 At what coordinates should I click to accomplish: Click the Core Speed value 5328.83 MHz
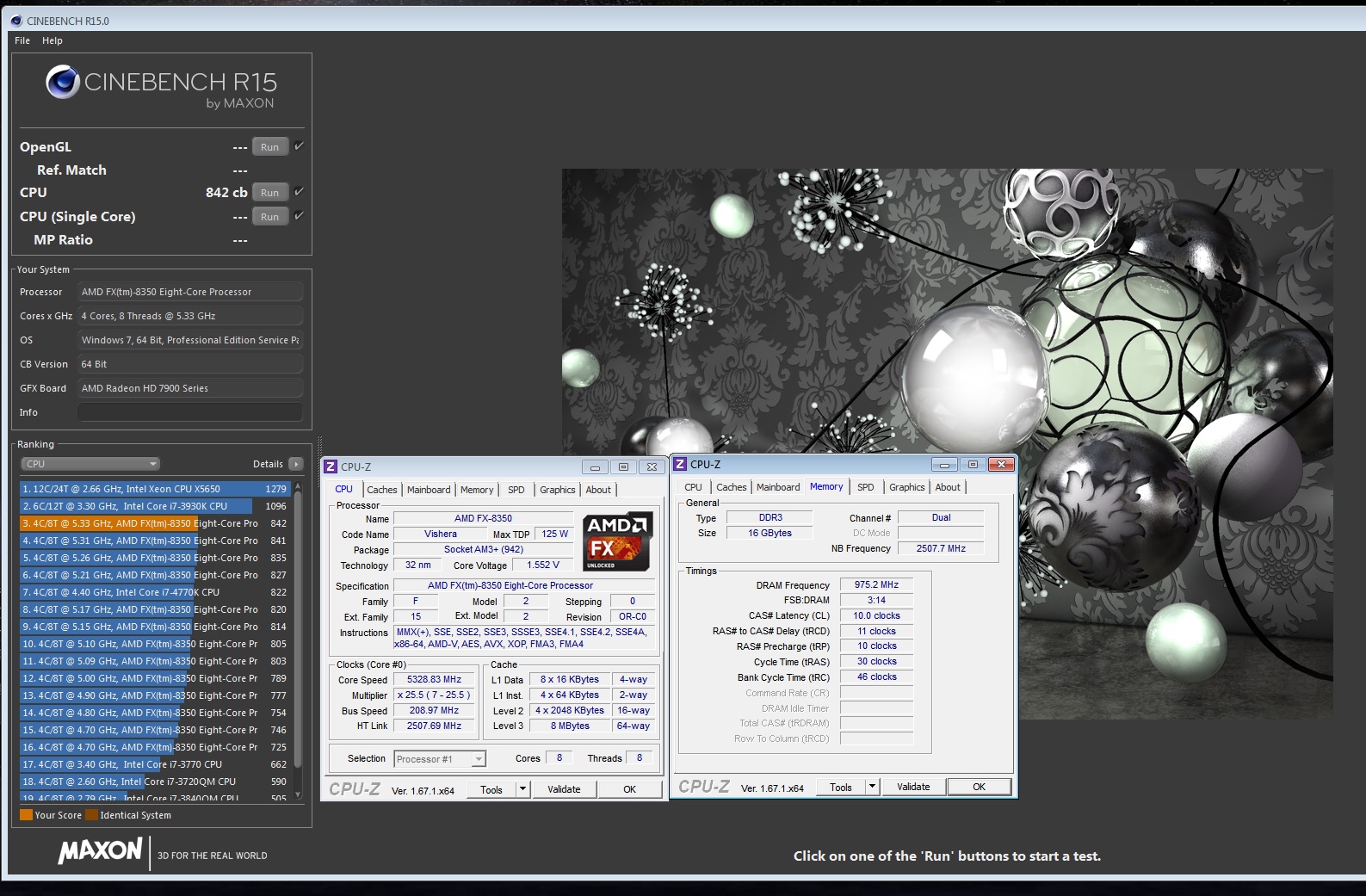coord(435,680)
